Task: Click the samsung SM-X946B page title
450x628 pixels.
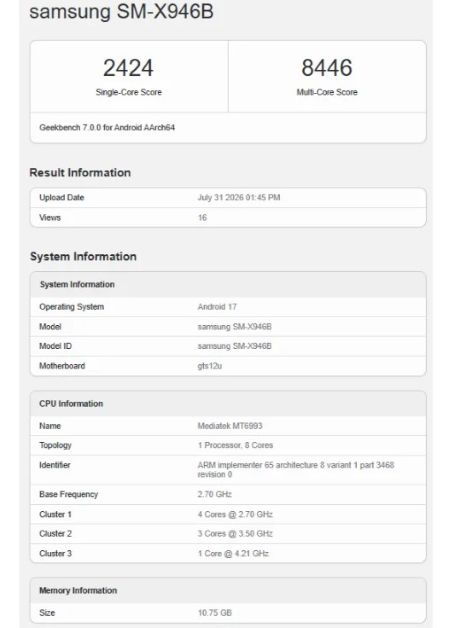Action: [121, 11]
